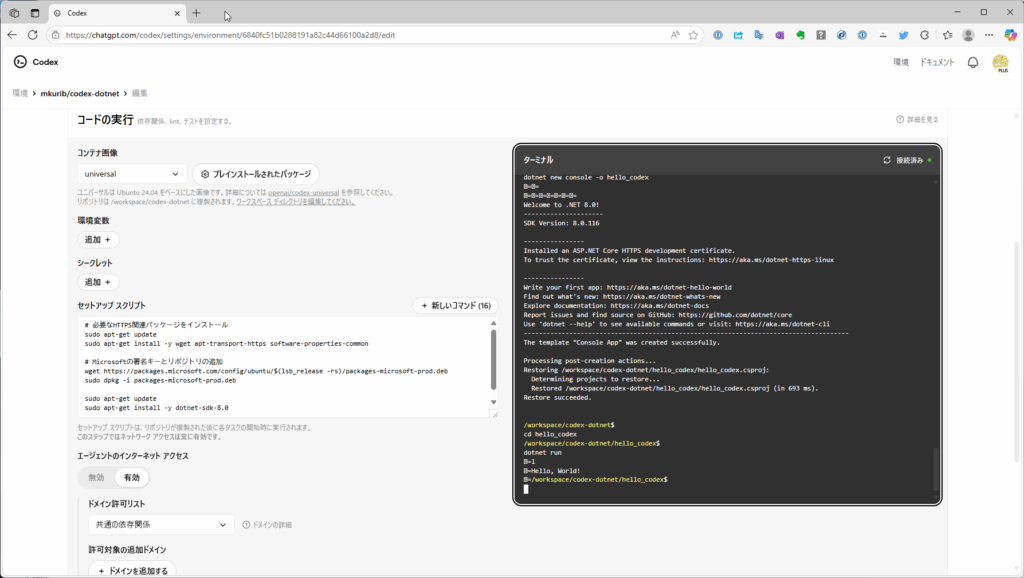Click the setup script scrollbar thumb
The image size is (1024, 578).
pyautogui.click(x=494, y=359)
